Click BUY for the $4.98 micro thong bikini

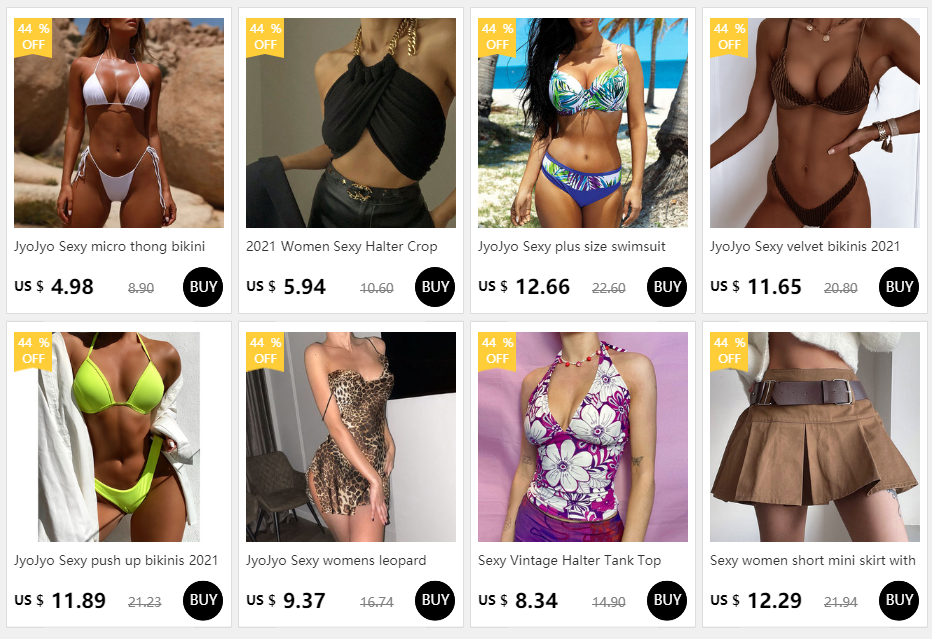click(x=203, y=287)
